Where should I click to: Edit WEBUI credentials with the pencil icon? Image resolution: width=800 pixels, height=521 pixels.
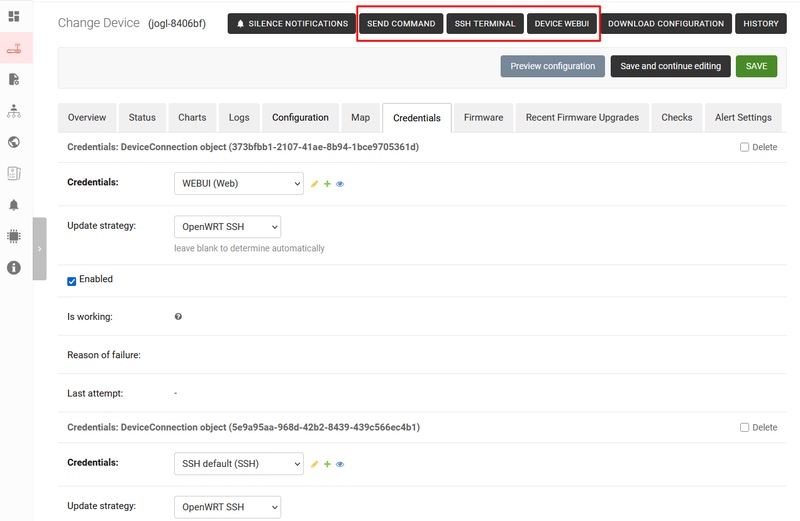[314, 184]
